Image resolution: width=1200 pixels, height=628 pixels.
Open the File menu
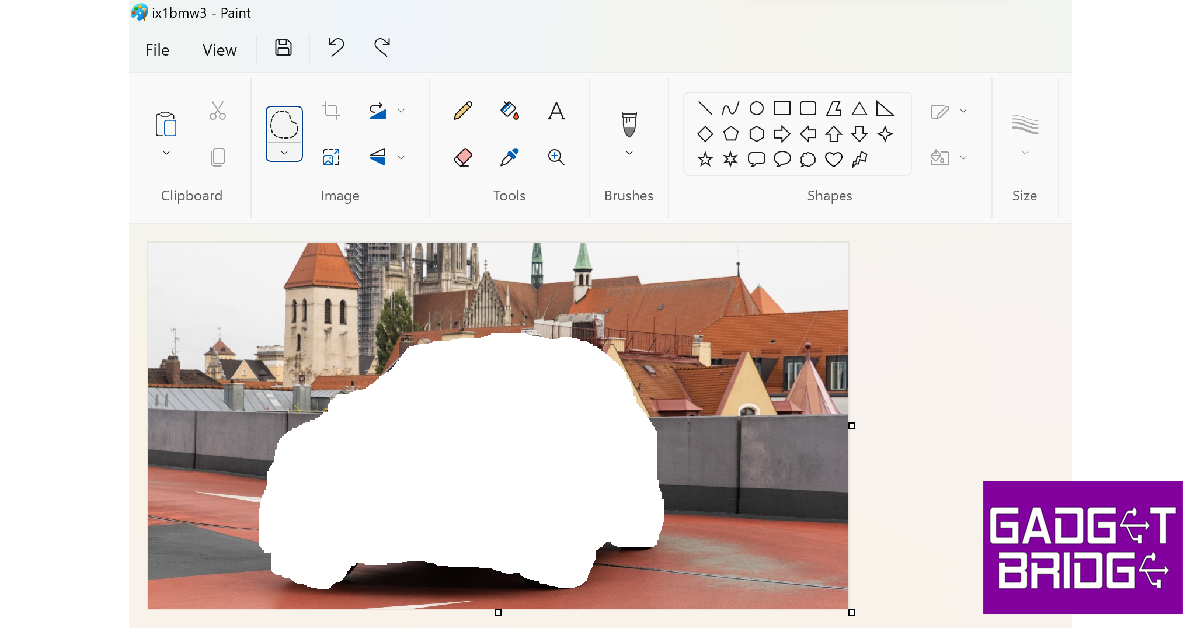click(x=156, y=49)
